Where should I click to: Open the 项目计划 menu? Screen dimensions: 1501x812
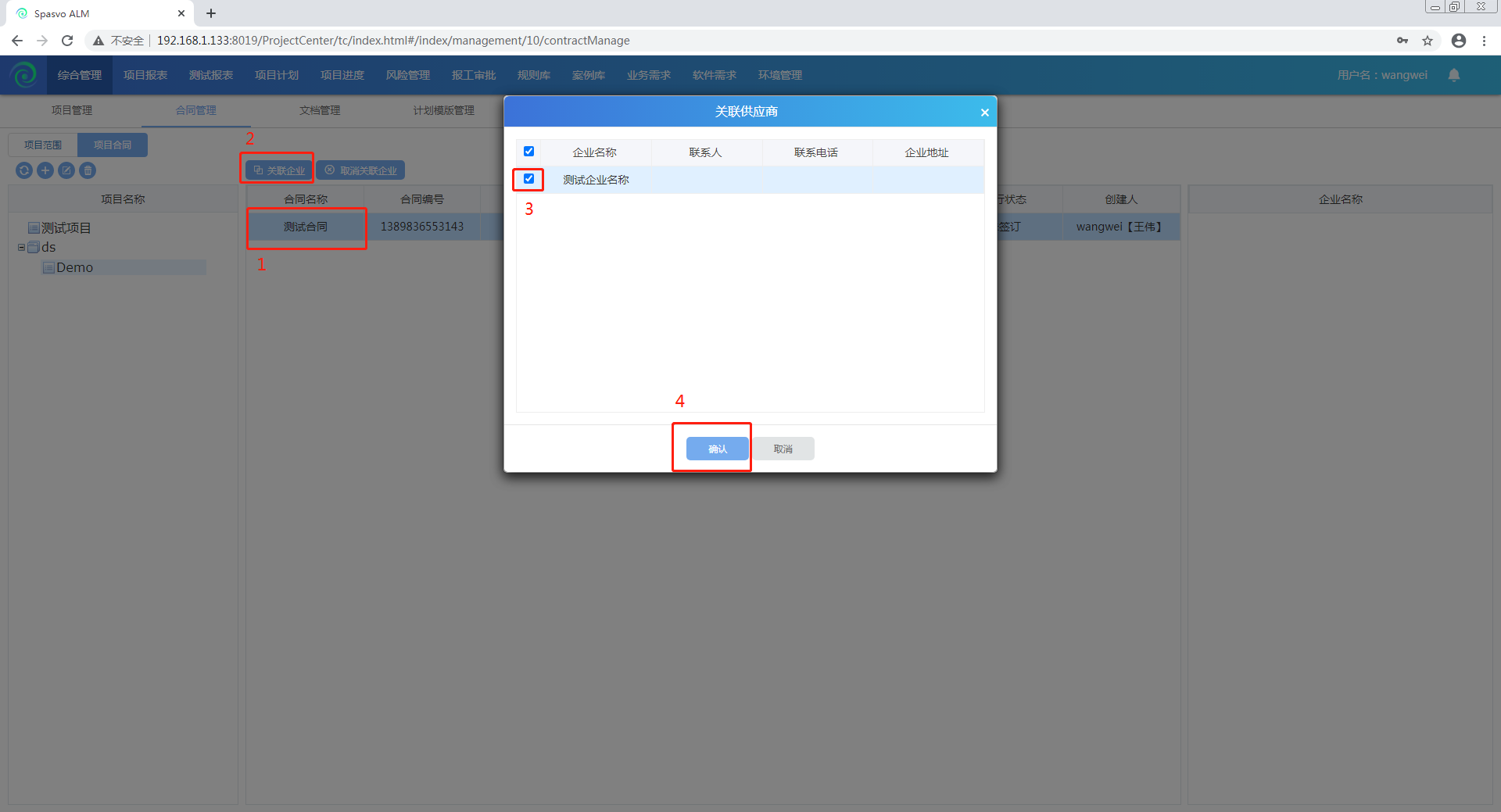coord(277,75)
